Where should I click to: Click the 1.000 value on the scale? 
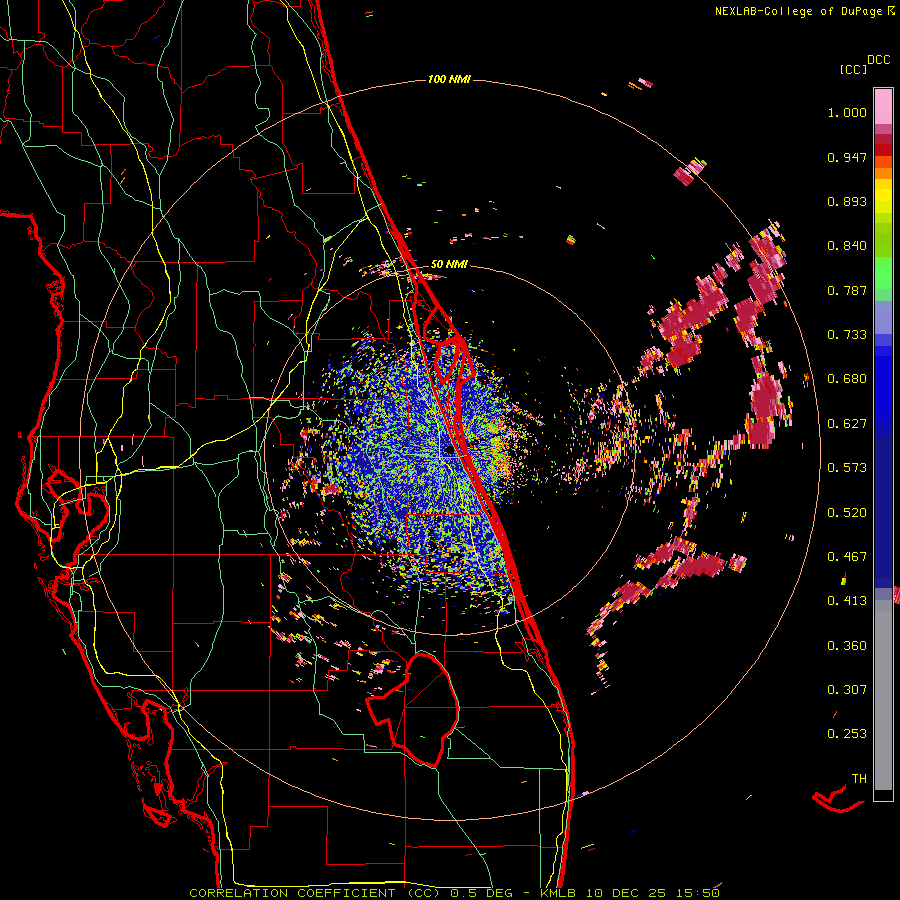847,112
